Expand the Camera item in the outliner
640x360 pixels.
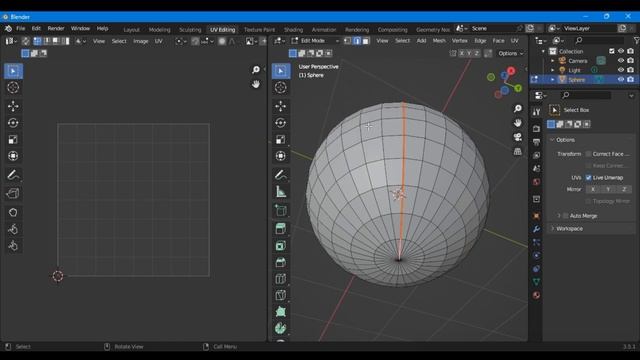point(553,61)
